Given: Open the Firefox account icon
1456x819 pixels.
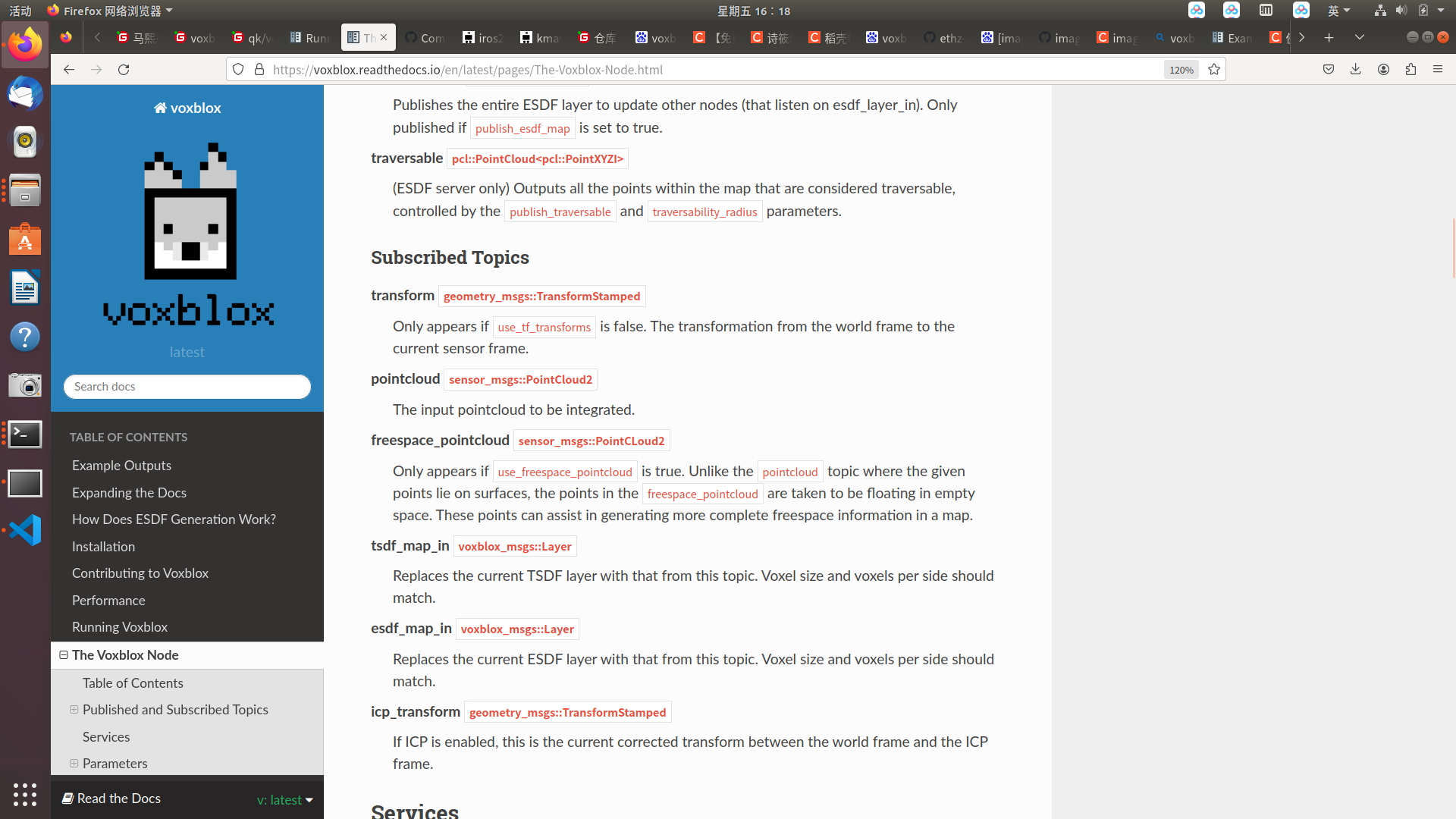Looking at the screenshot, I should coord(1383,70).
